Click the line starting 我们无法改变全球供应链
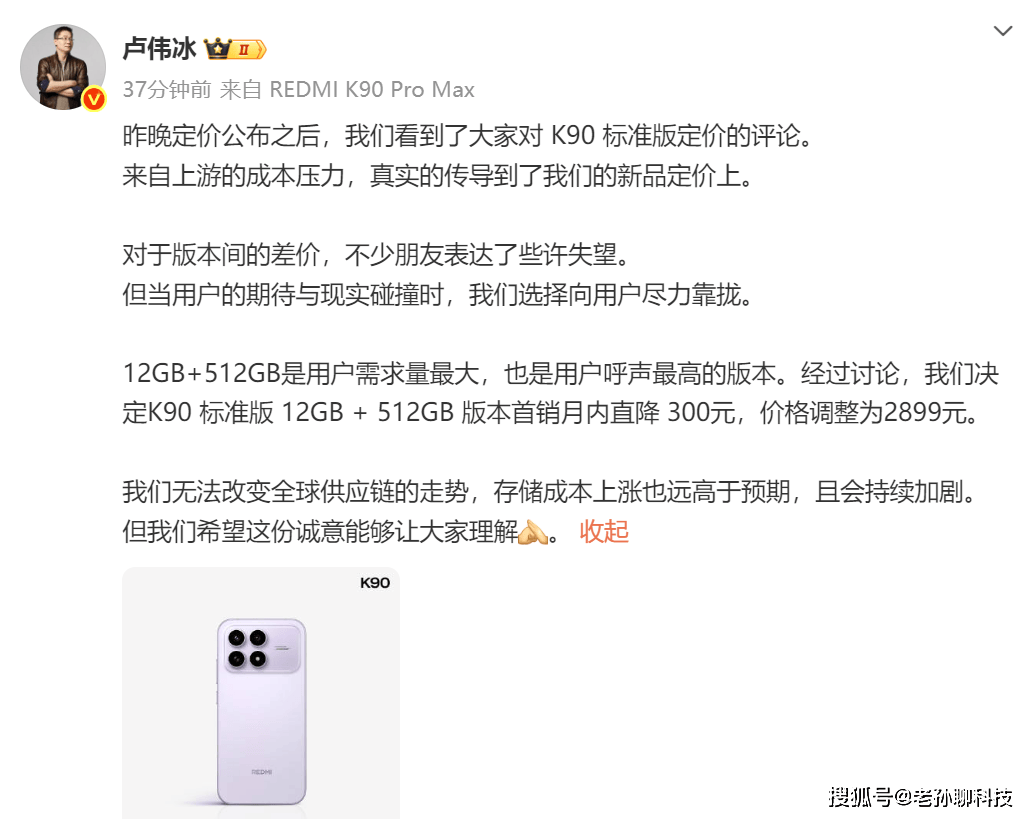 point(550,492)
